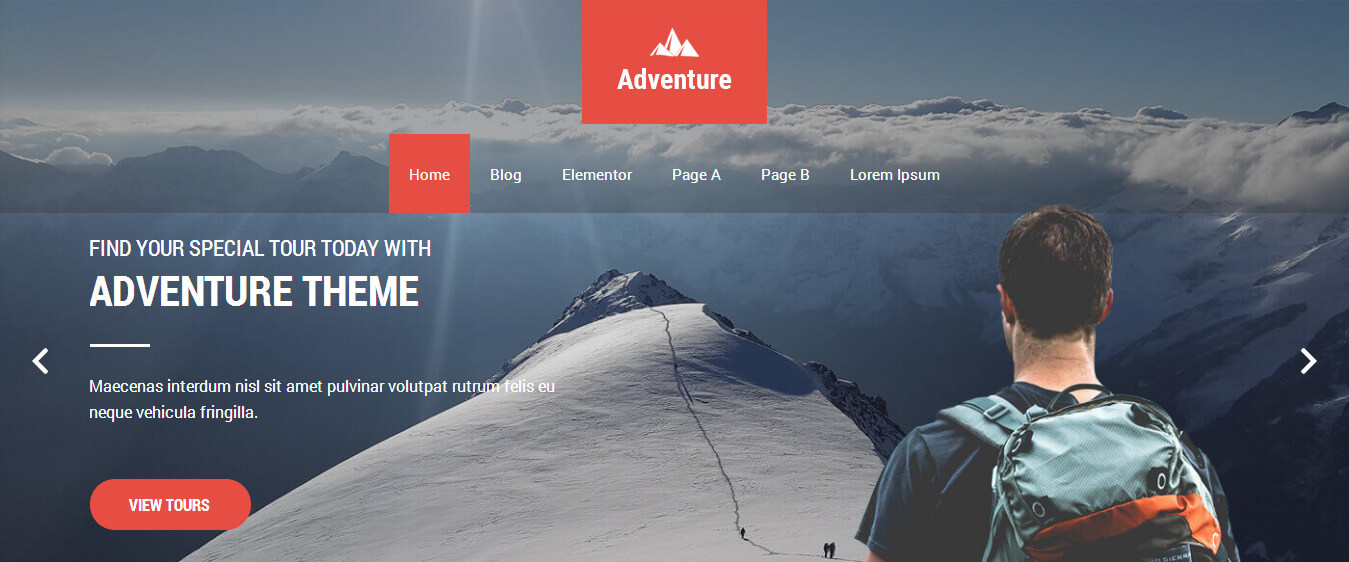This screenshot has width=1349, height=562.
Task: Open the Home menu item
Action: coord(429,174)
